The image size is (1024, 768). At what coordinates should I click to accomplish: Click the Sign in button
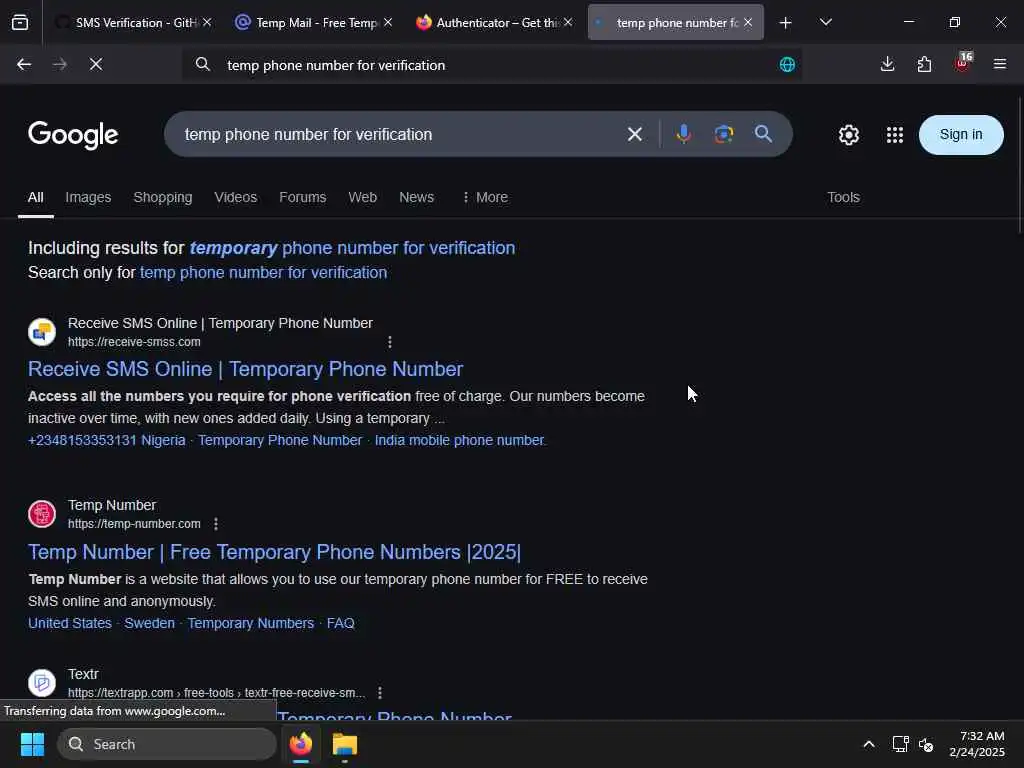coord(961,135)
